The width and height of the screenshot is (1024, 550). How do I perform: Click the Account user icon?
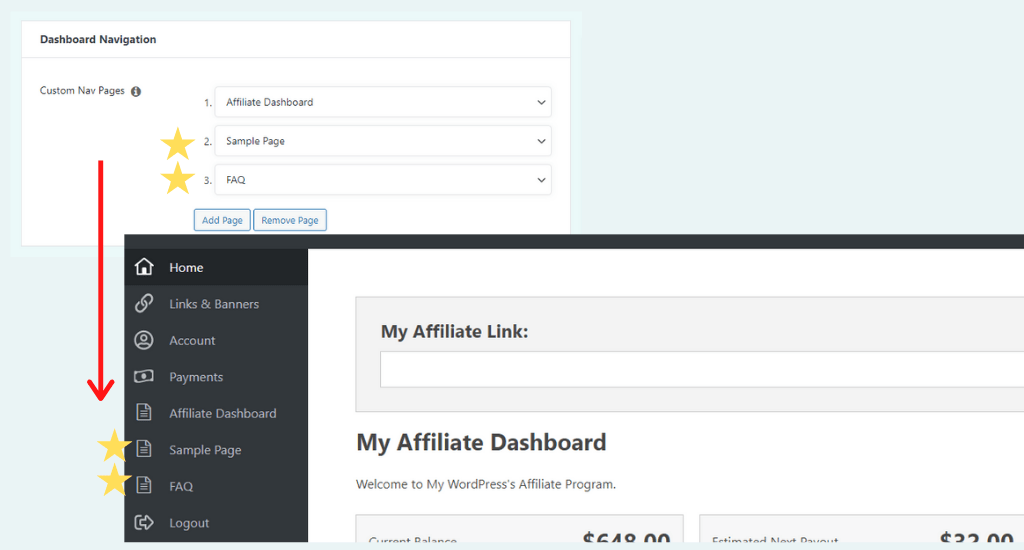tap(144, 340)
